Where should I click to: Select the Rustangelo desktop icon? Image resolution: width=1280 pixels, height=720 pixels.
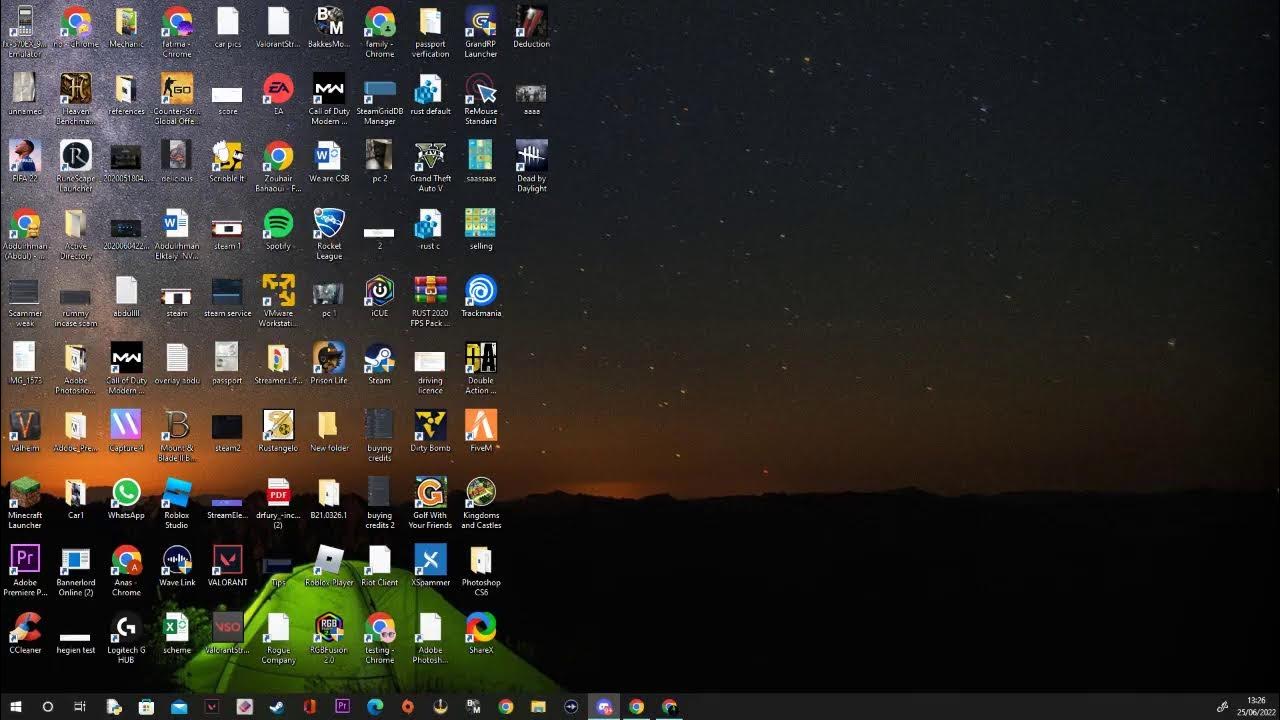(x=278, y=431)
